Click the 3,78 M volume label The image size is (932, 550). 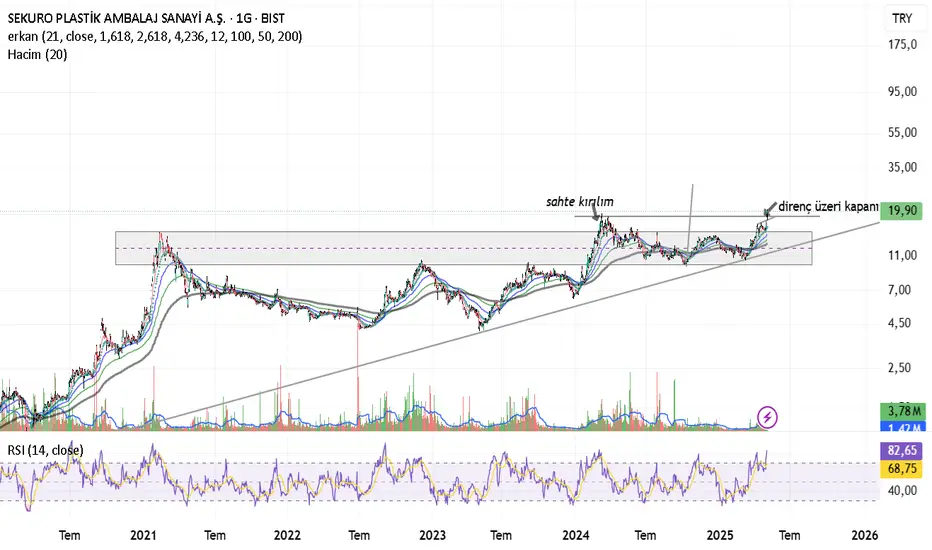pyautogui.click(x=901, y=411)
